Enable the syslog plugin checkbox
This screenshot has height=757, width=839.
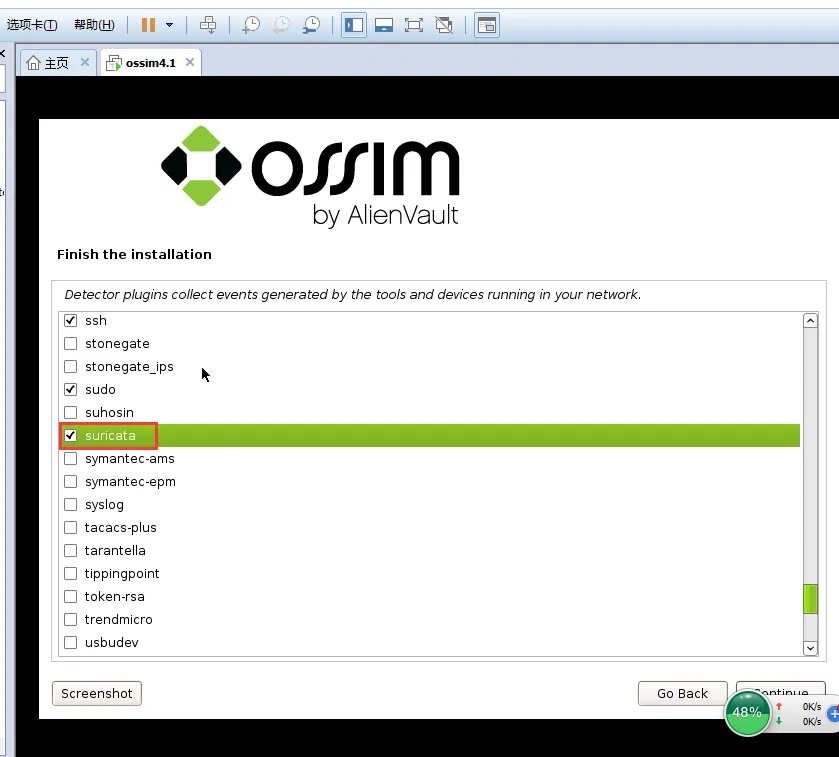point(71,504)
